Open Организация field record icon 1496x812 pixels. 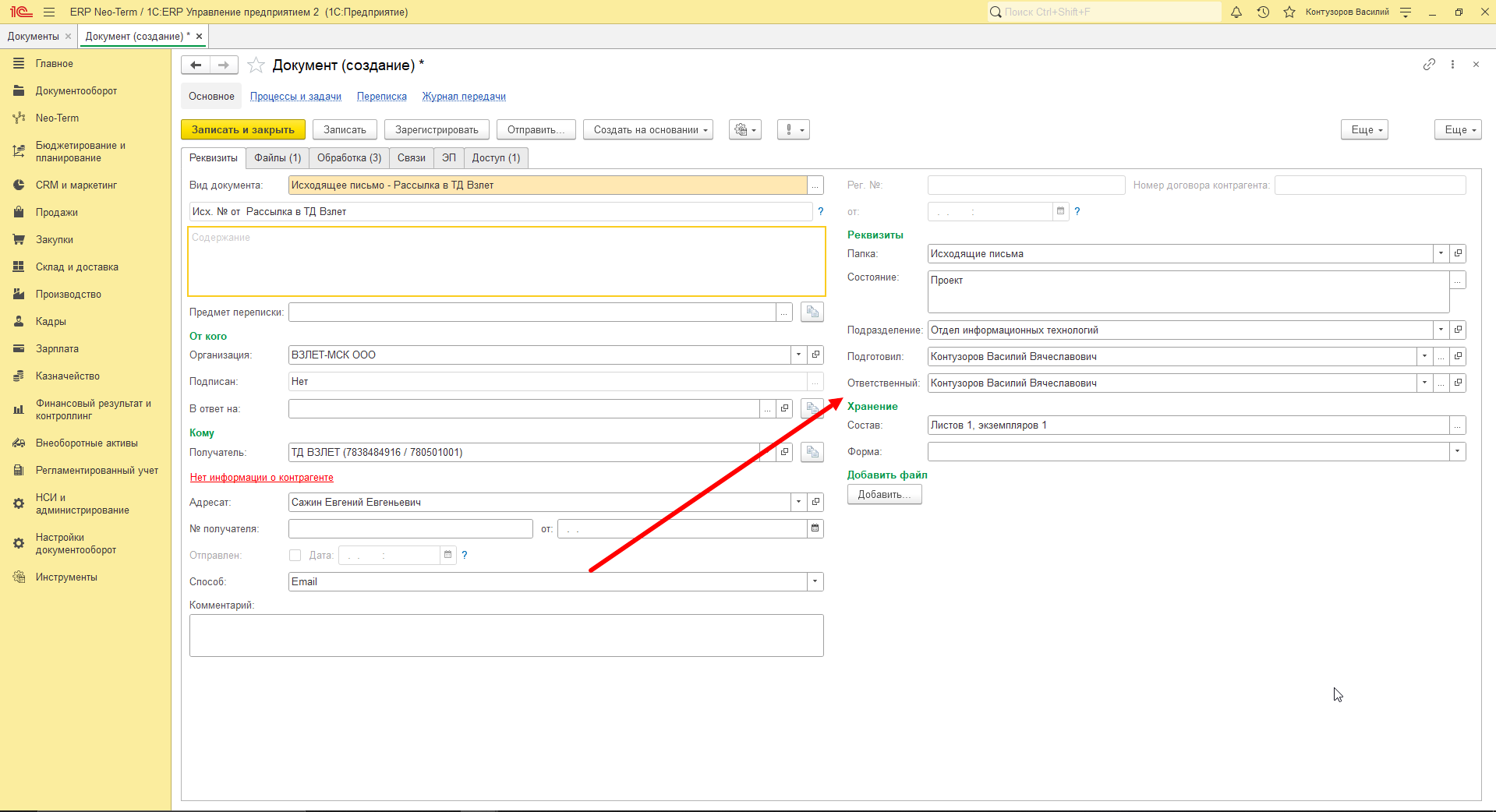coord(815,355)
